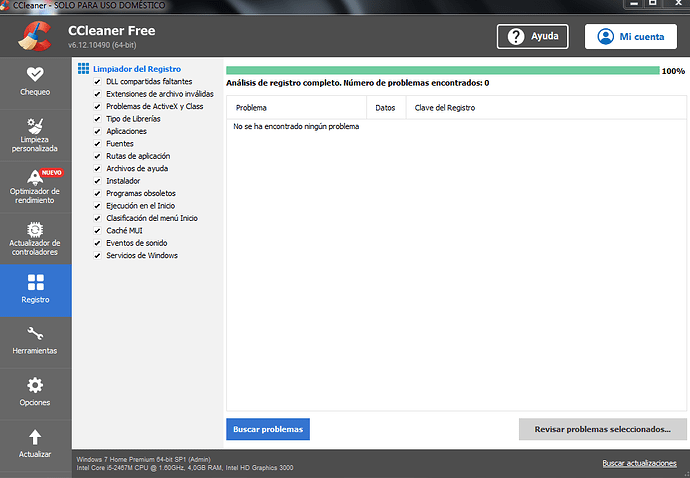The width and height of the screenshot is (690, 478).
Task: Click the 100% progress label
Action: pyautogui.click(x=673, y=71)
